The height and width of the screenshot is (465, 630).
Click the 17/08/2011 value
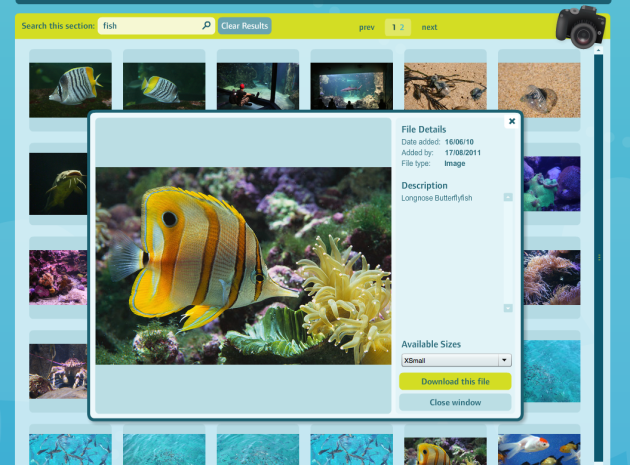pyautogui.click(x=462, y=153)
